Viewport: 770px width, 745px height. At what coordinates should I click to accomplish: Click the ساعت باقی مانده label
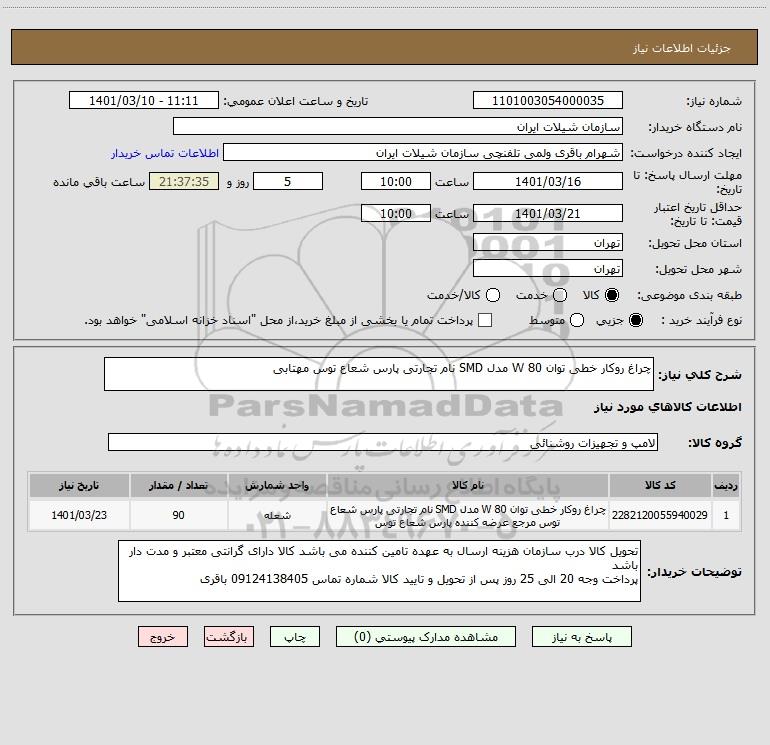click(99, 182)
